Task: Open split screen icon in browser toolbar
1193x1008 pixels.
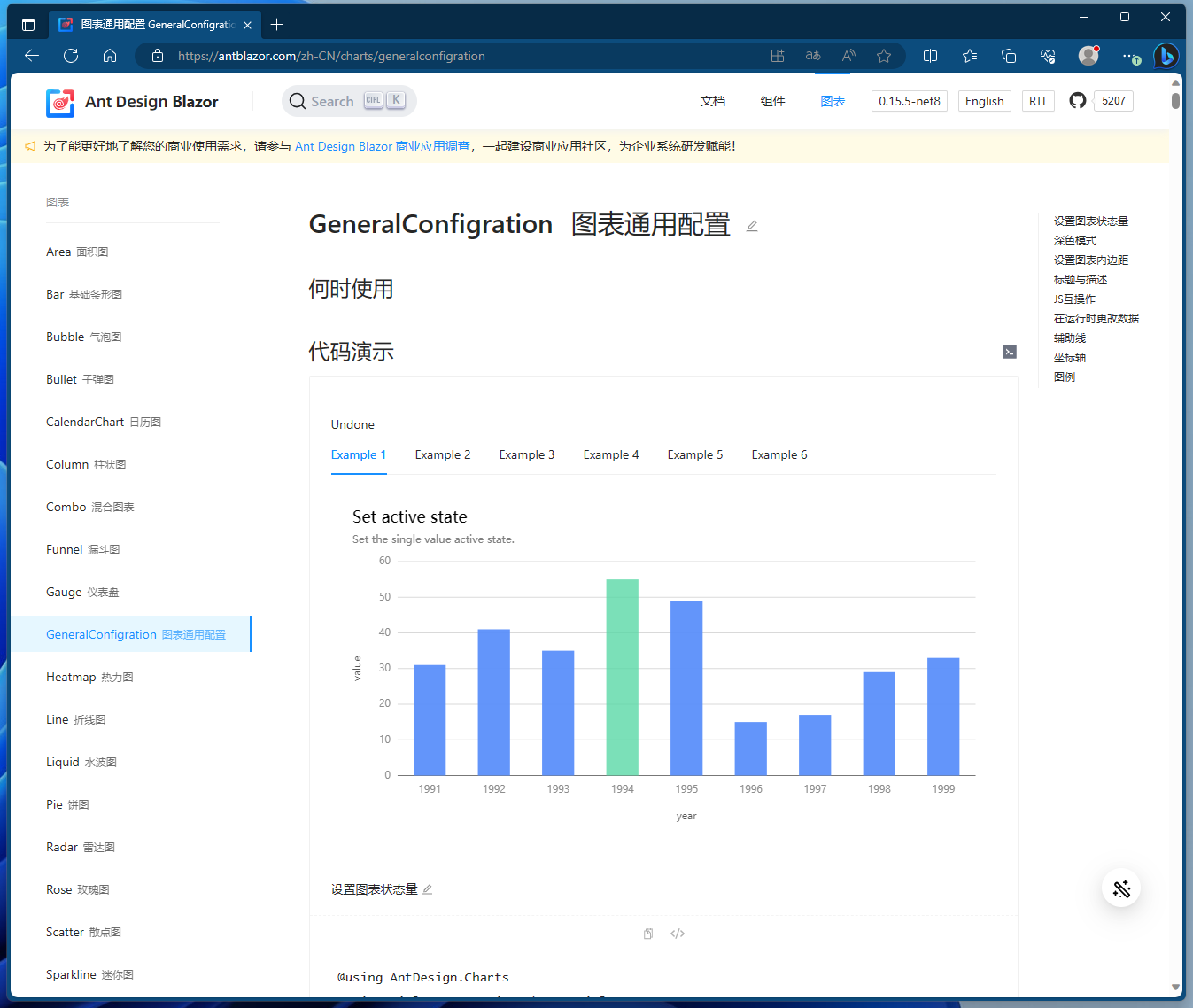Action: coord(930,56)
